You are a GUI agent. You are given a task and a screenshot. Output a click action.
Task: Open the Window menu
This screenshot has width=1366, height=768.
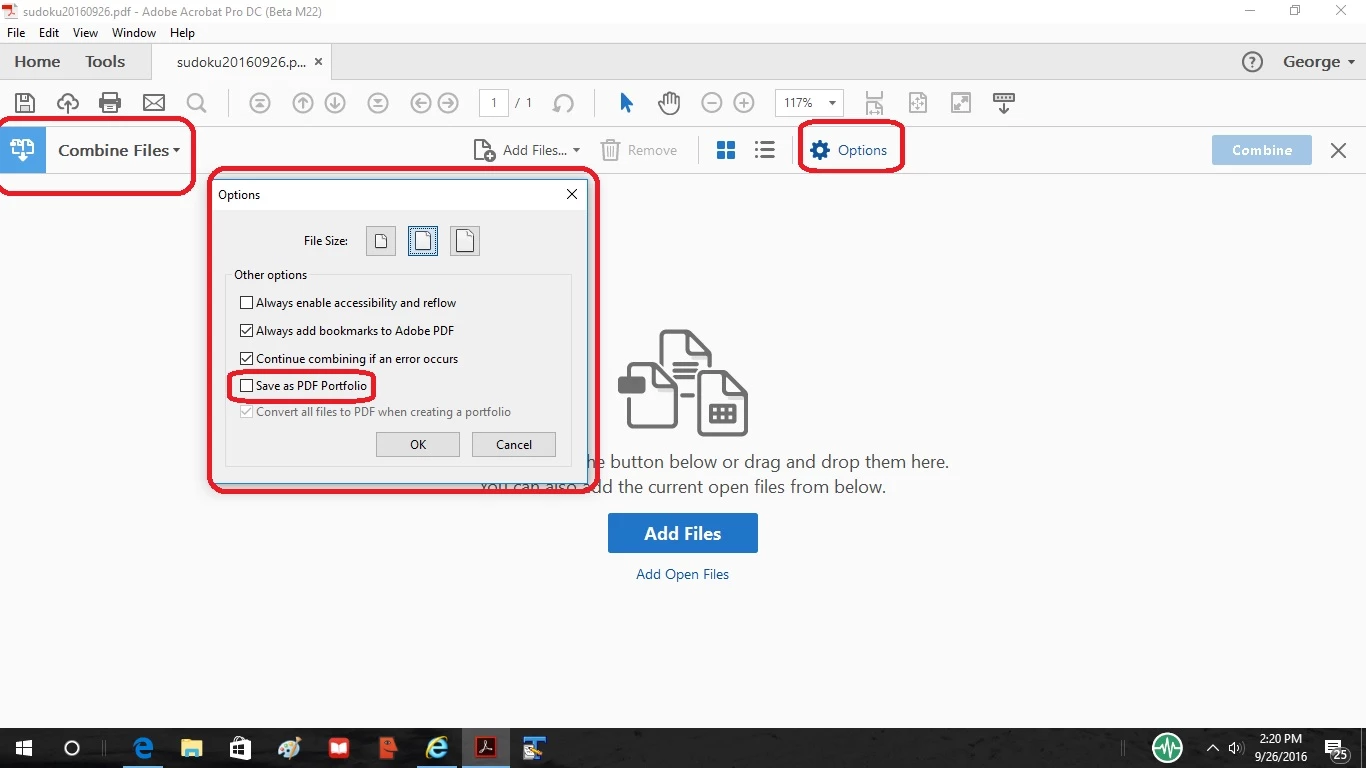point(134,33)
